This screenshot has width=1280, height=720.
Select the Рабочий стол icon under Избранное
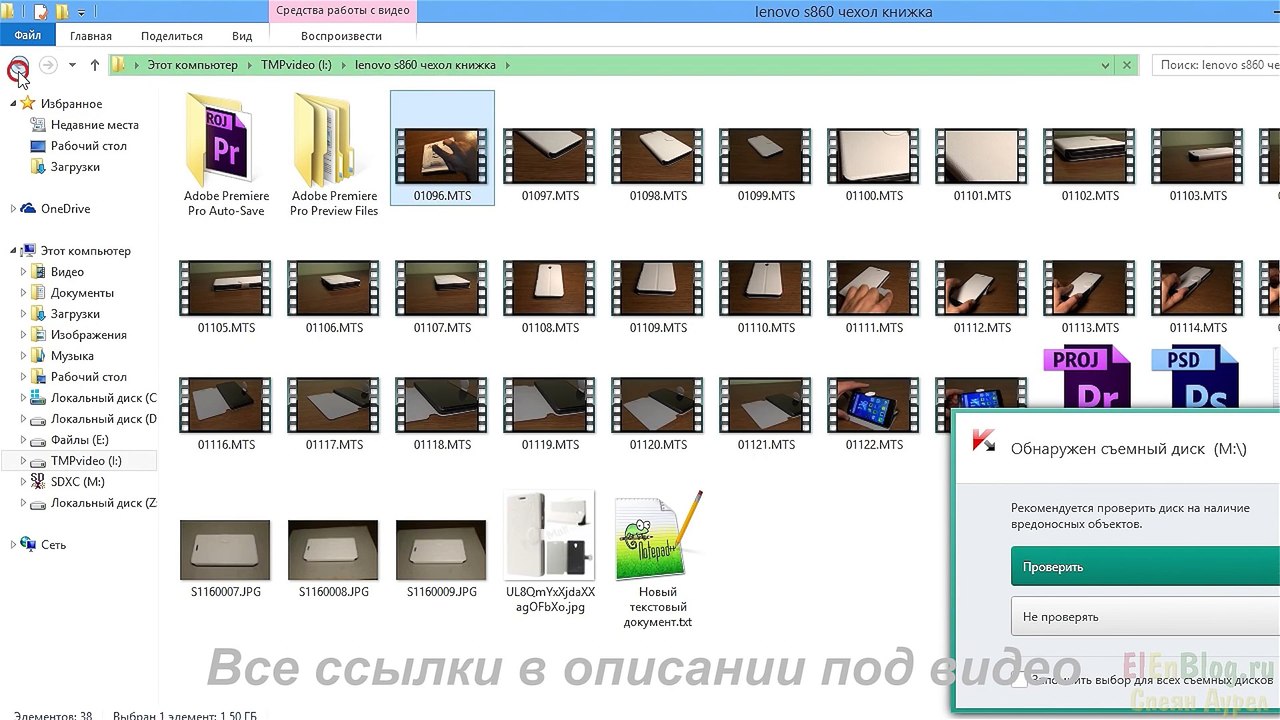(x=38, y=146)
